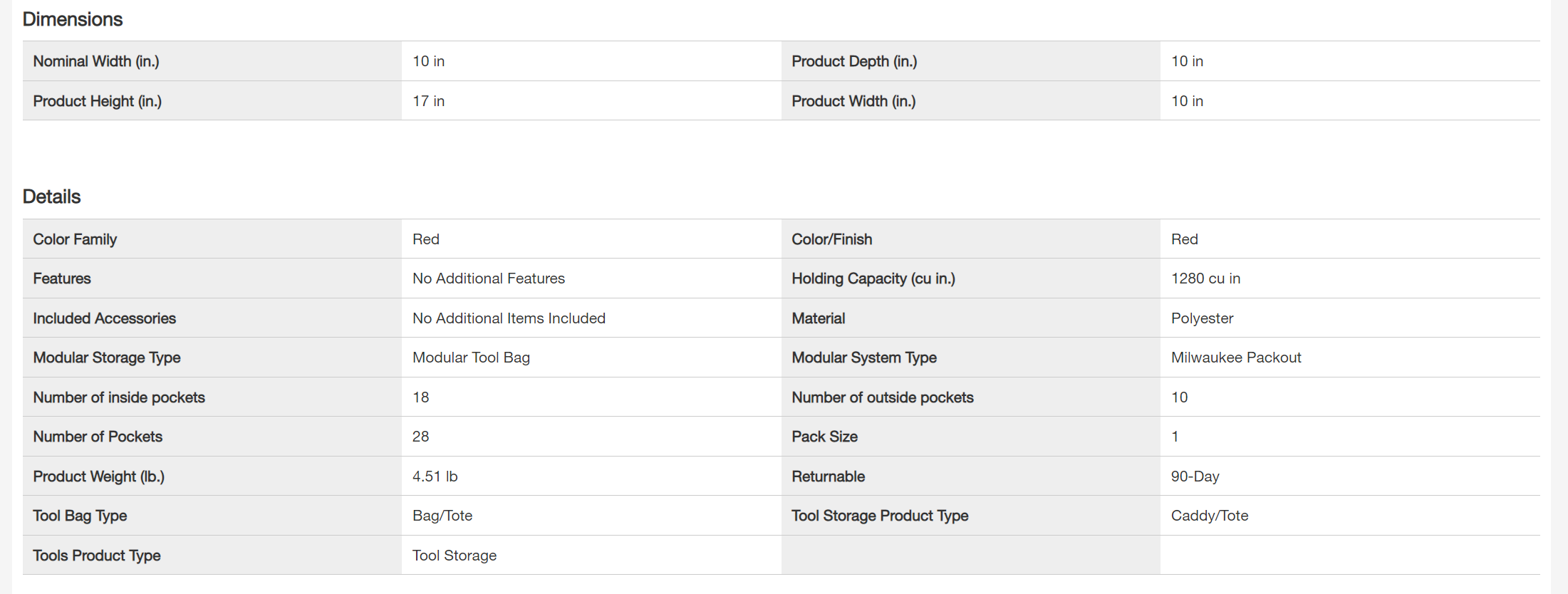This screenshot has height=594, width=1568.
Task: Click the Number of outside pockets label
Action: point(883,397)
